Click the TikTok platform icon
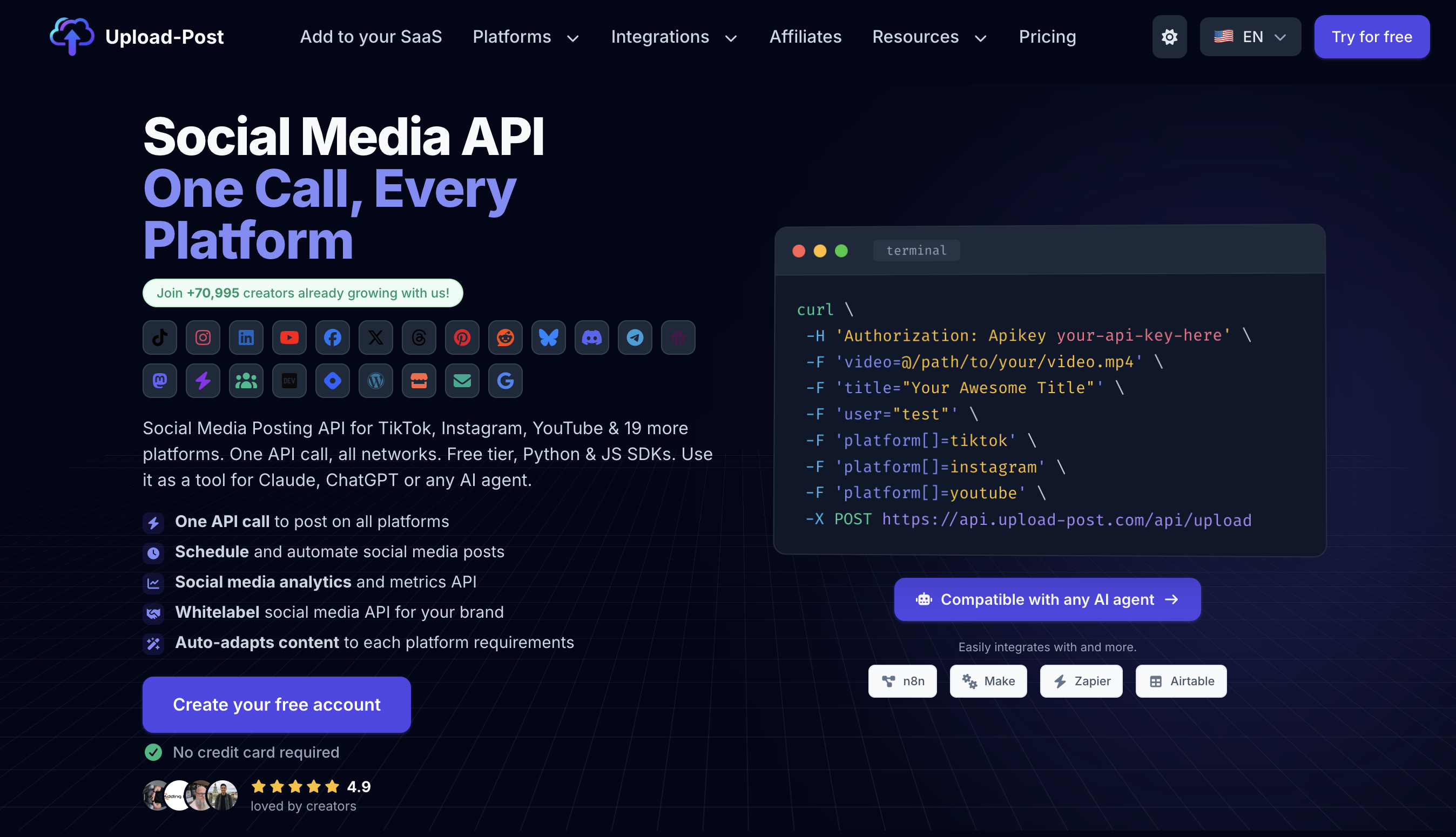The image size is (1456, 837). click(x=160, y=337)
